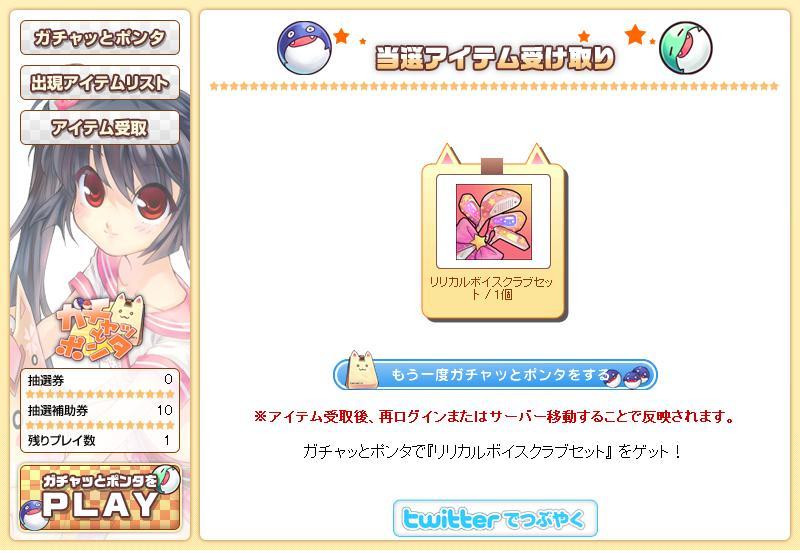Click the 当選アイテム受け取り heading
The height and width of the screenshot is (553, 800).
tap(495, 58)
